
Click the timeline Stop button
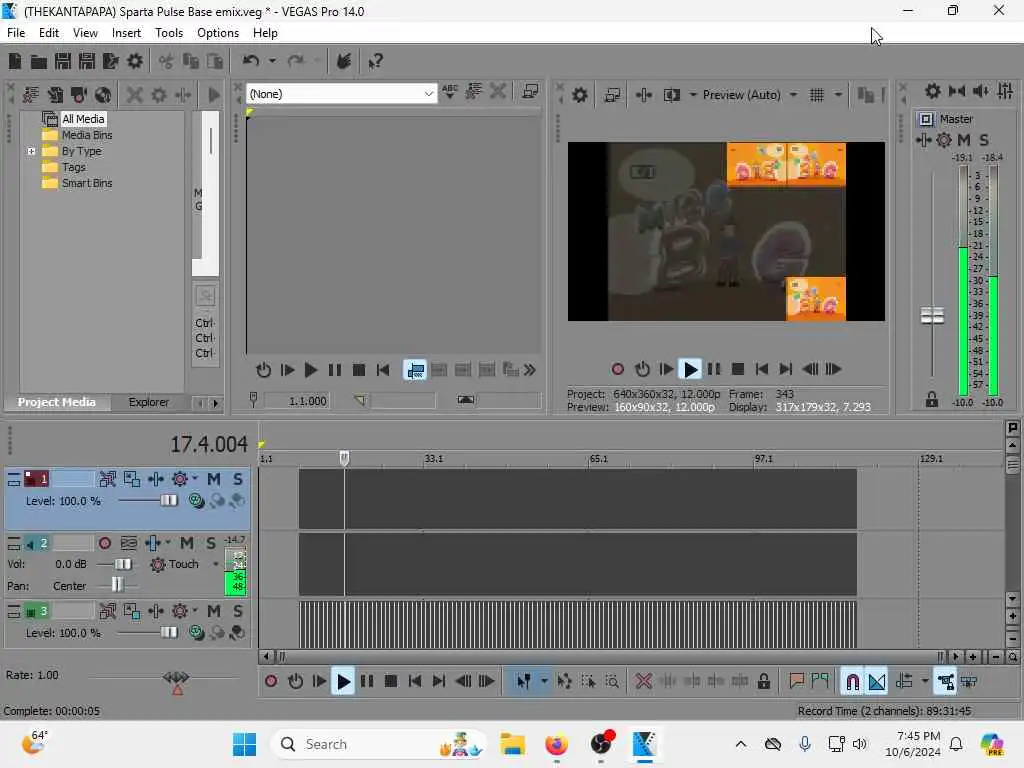pos(391,682)
